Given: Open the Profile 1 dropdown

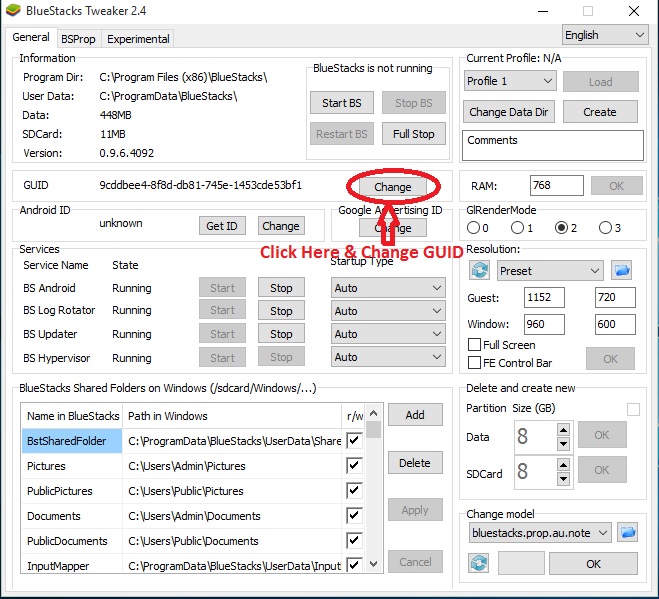Looking at the screenshot, I should (x=510, y=81).
